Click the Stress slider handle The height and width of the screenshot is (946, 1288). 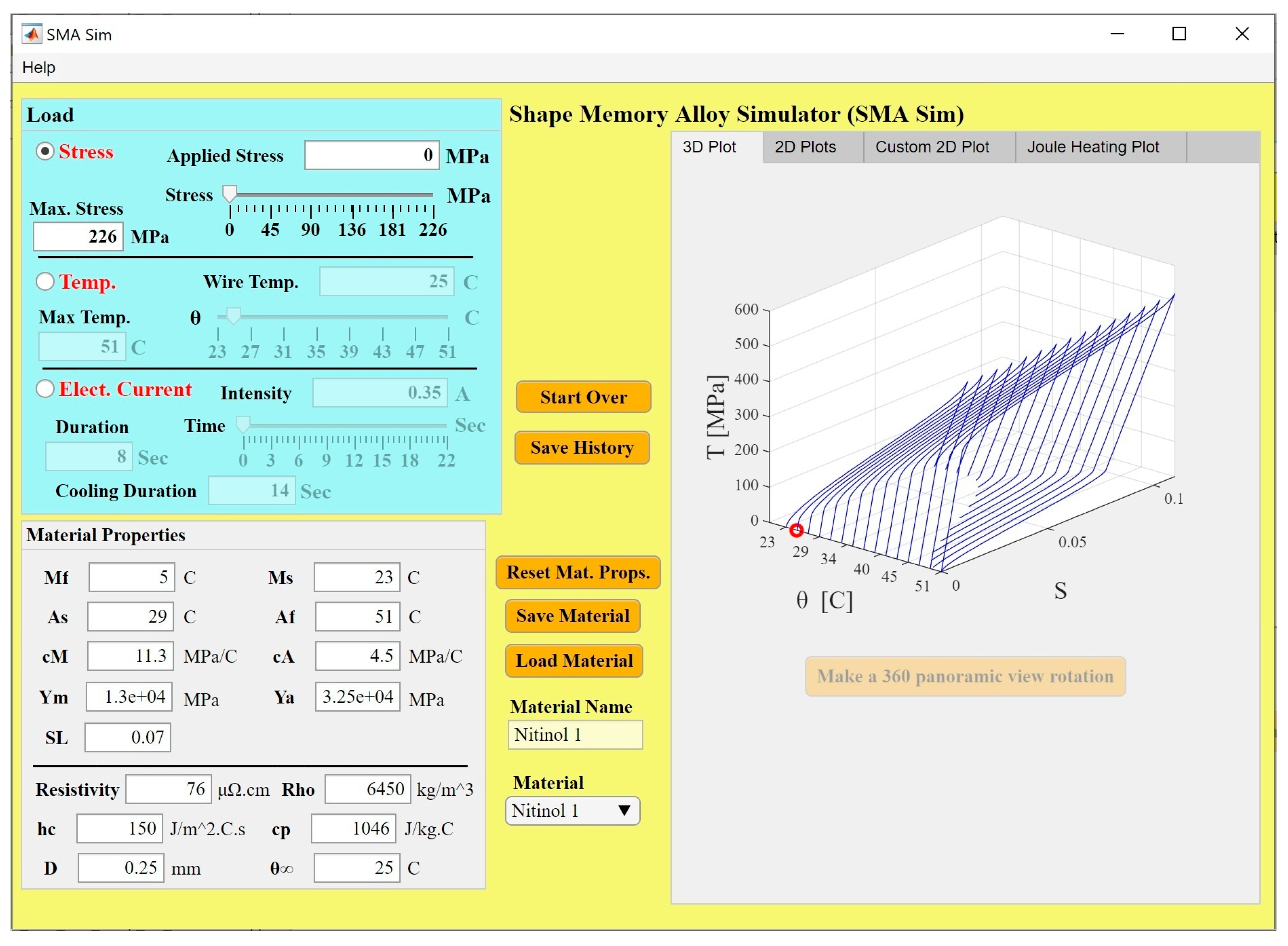229,194
